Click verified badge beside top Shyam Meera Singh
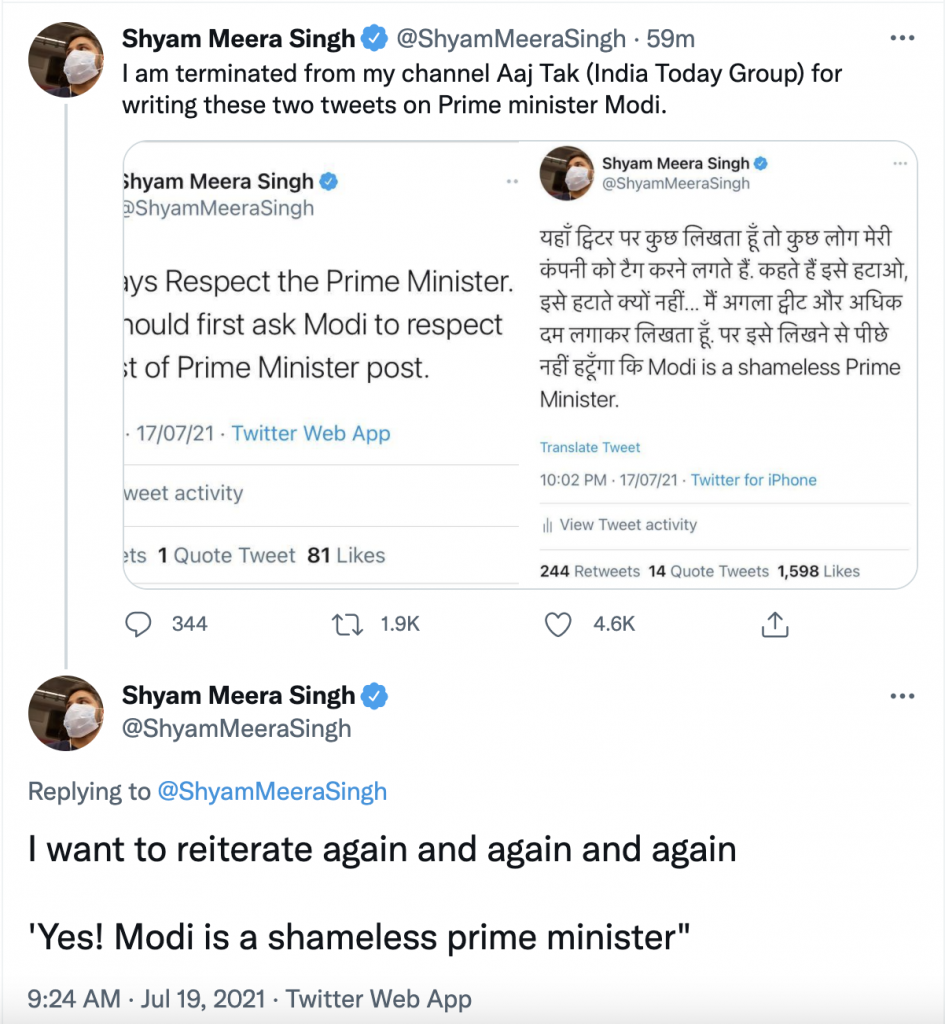Screen dimensions: 945x1024 375,40
